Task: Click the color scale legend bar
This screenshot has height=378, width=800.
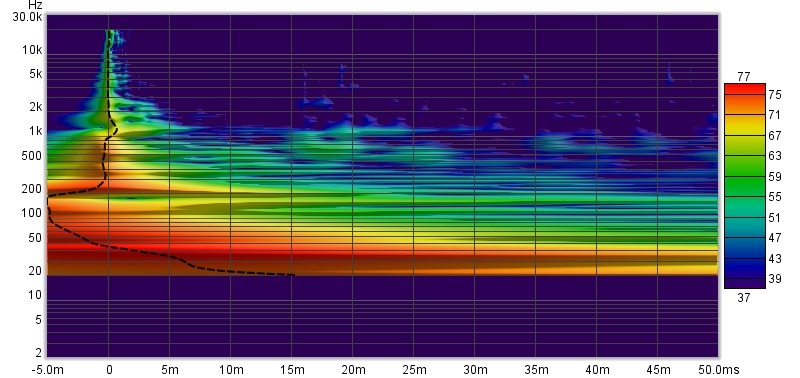Action: click(744, 186)
